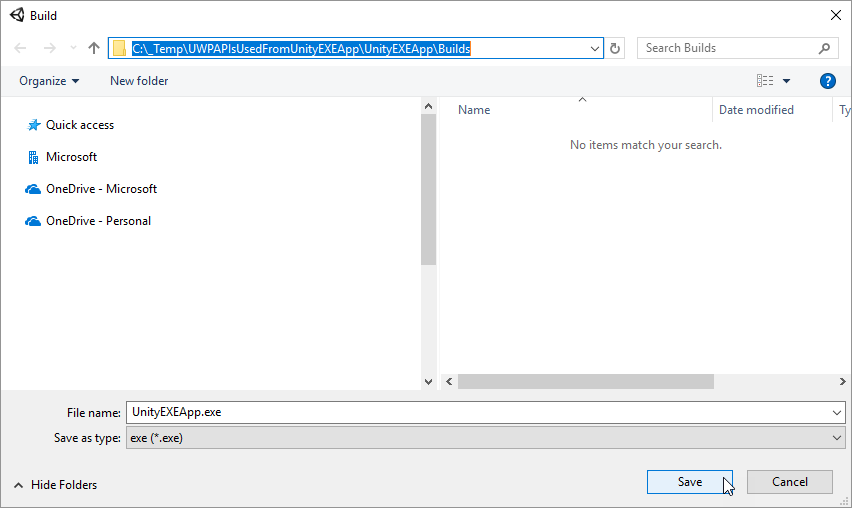Viewport: 852px width, 508px height.
Task: Close the Build dialog
Action: pyautogui.click(x=836, y=15)
